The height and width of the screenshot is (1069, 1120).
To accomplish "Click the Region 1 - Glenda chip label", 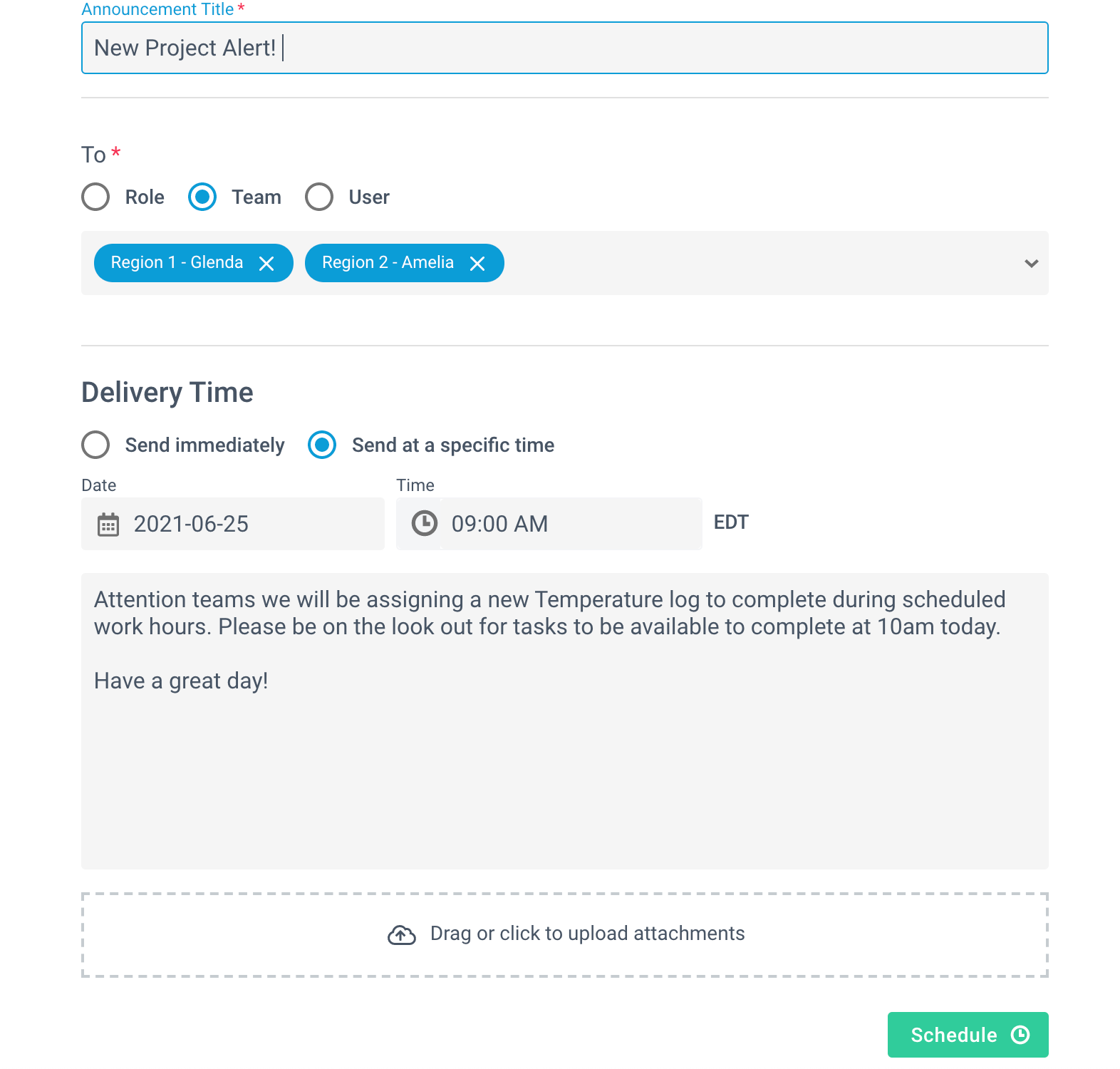I will tap(177, 262).
